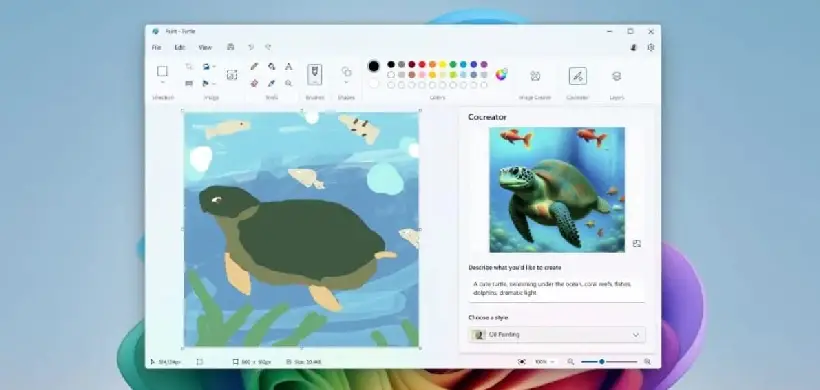Click the Fit to window icon
Viewport: 820px width, 390px height.
pos(521,362)
